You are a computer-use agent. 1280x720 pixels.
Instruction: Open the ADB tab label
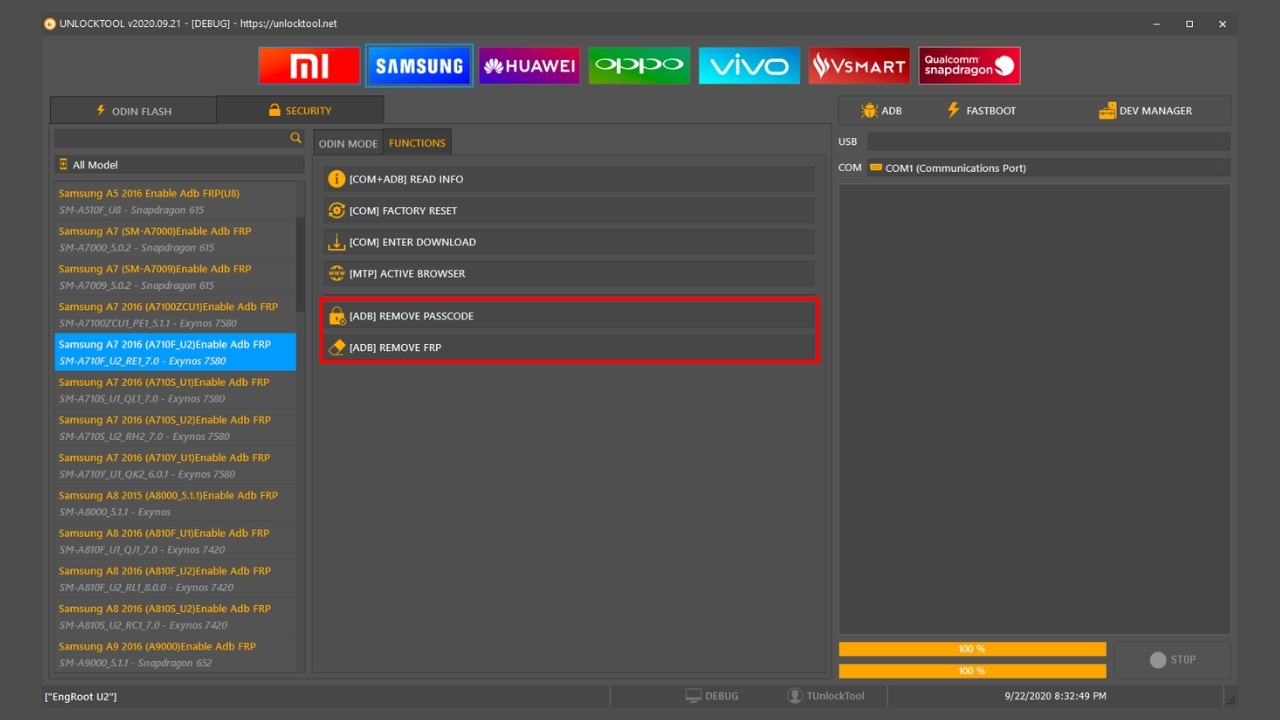[891, 111]
